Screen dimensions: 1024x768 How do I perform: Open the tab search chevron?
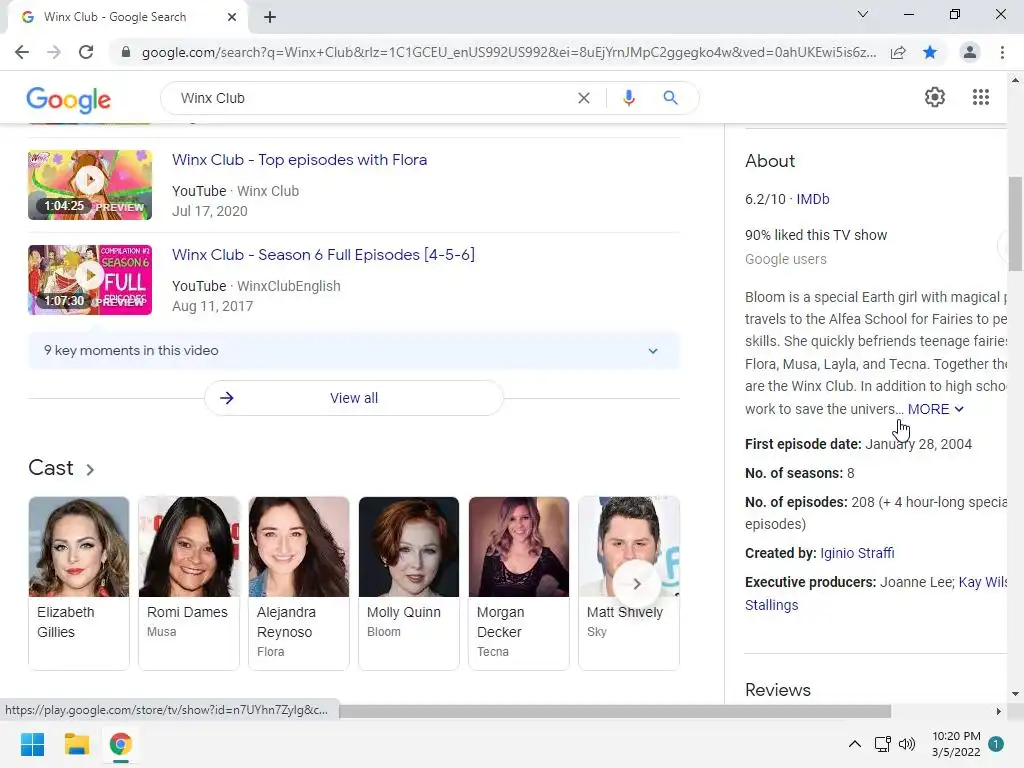(x=863, y=14)
